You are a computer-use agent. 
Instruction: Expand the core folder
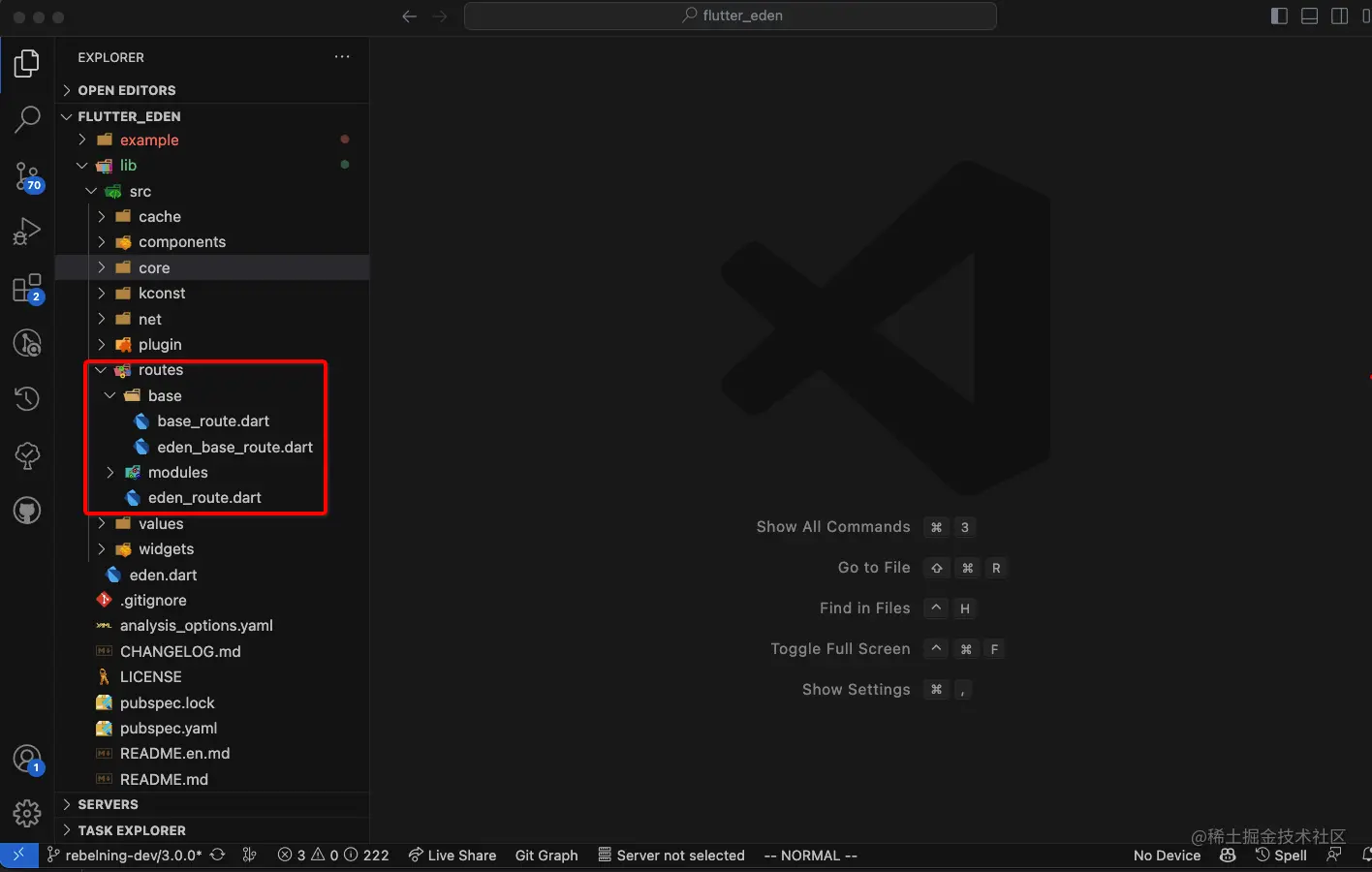click(x=212, y=268)
